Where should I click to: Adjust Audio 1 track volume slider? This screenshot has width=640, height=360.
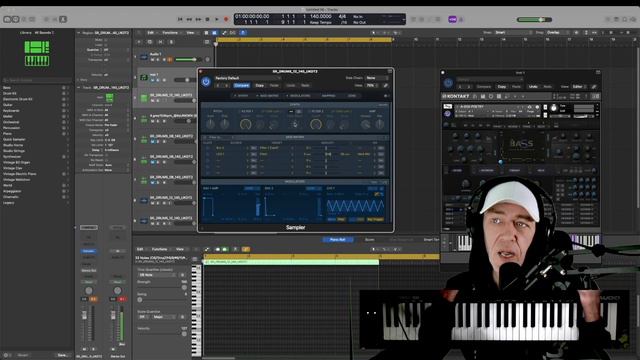pos(187,60)
